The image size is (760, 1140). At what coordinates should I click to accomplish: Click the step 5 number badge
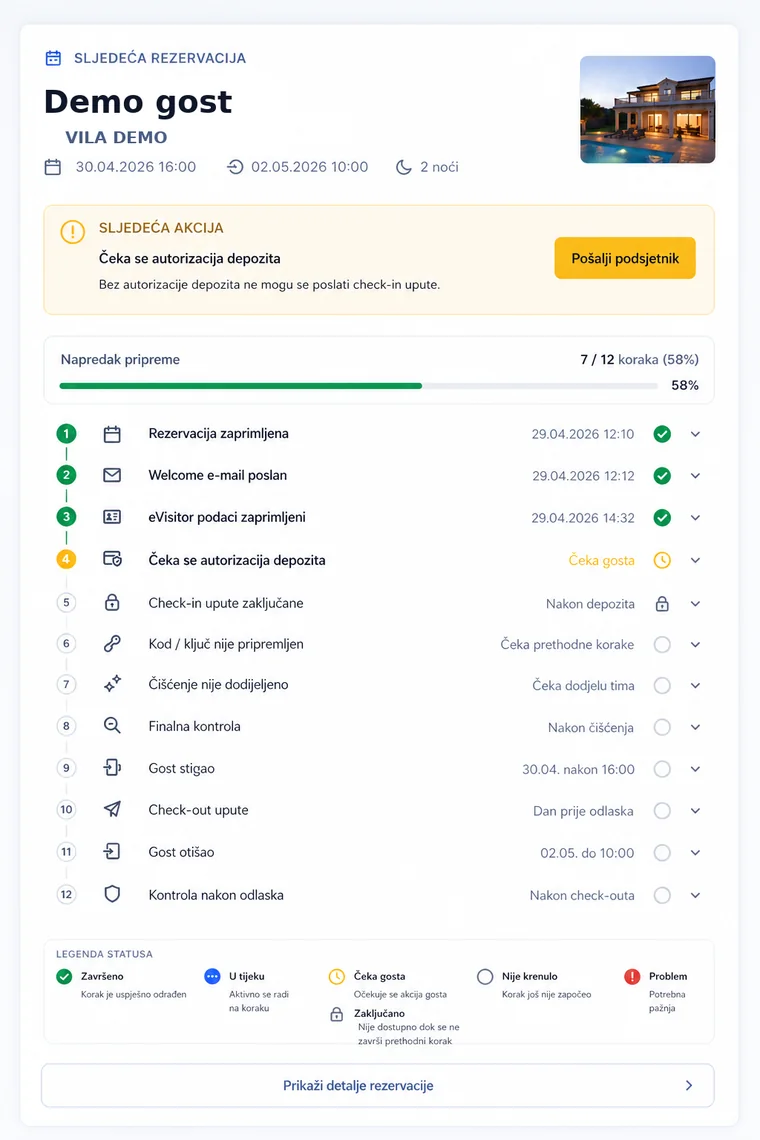[66, 603]
